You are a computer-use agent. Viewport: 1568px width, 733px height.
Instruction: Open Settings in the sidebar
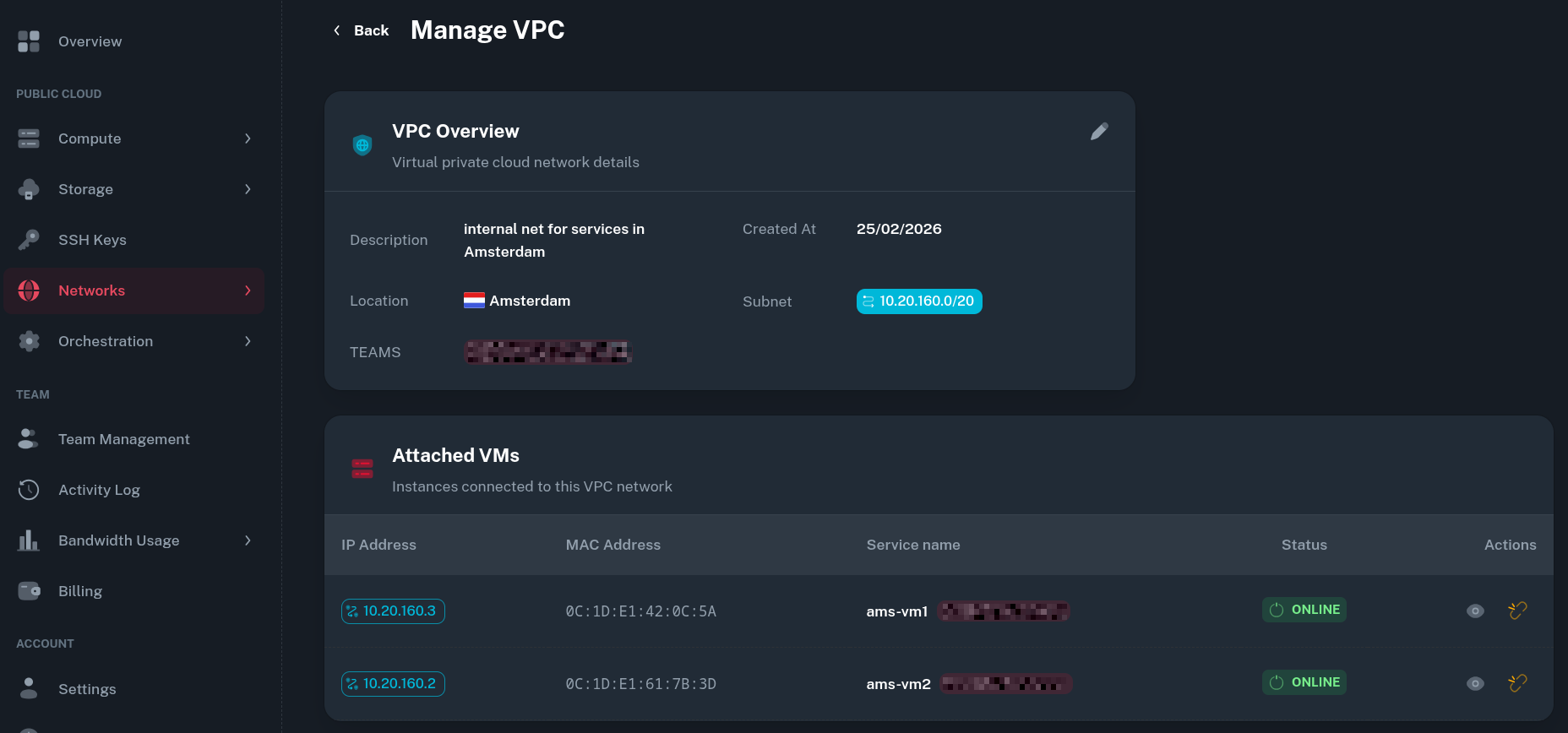pos(87,689)
